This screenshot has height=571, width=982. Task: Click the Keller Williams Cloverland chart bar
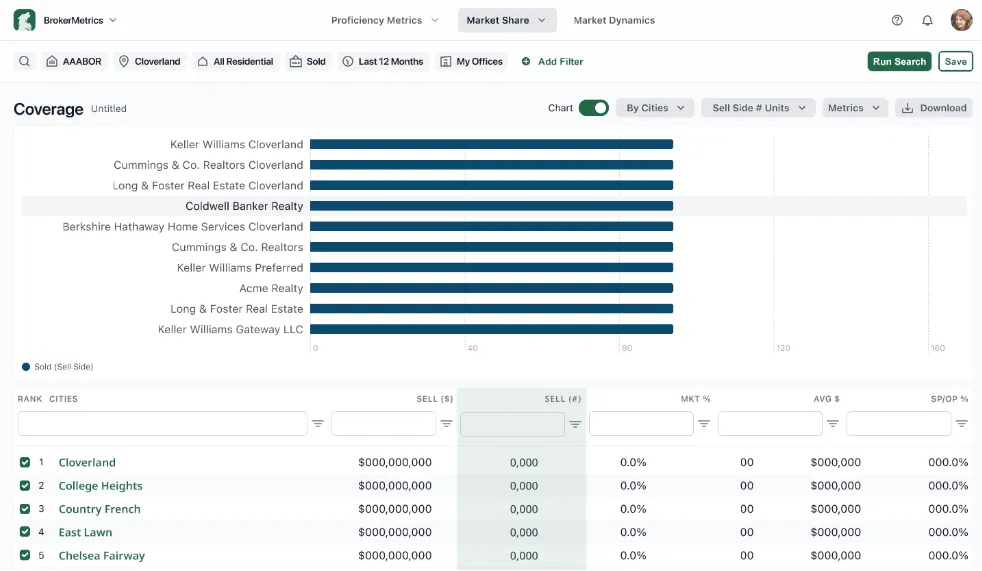coord(492,144)
